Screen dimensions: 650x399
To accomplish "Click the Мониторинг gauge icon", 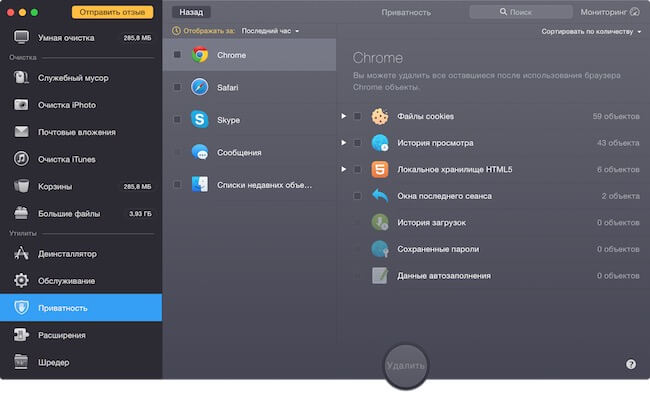I will [x=635, y=12].
